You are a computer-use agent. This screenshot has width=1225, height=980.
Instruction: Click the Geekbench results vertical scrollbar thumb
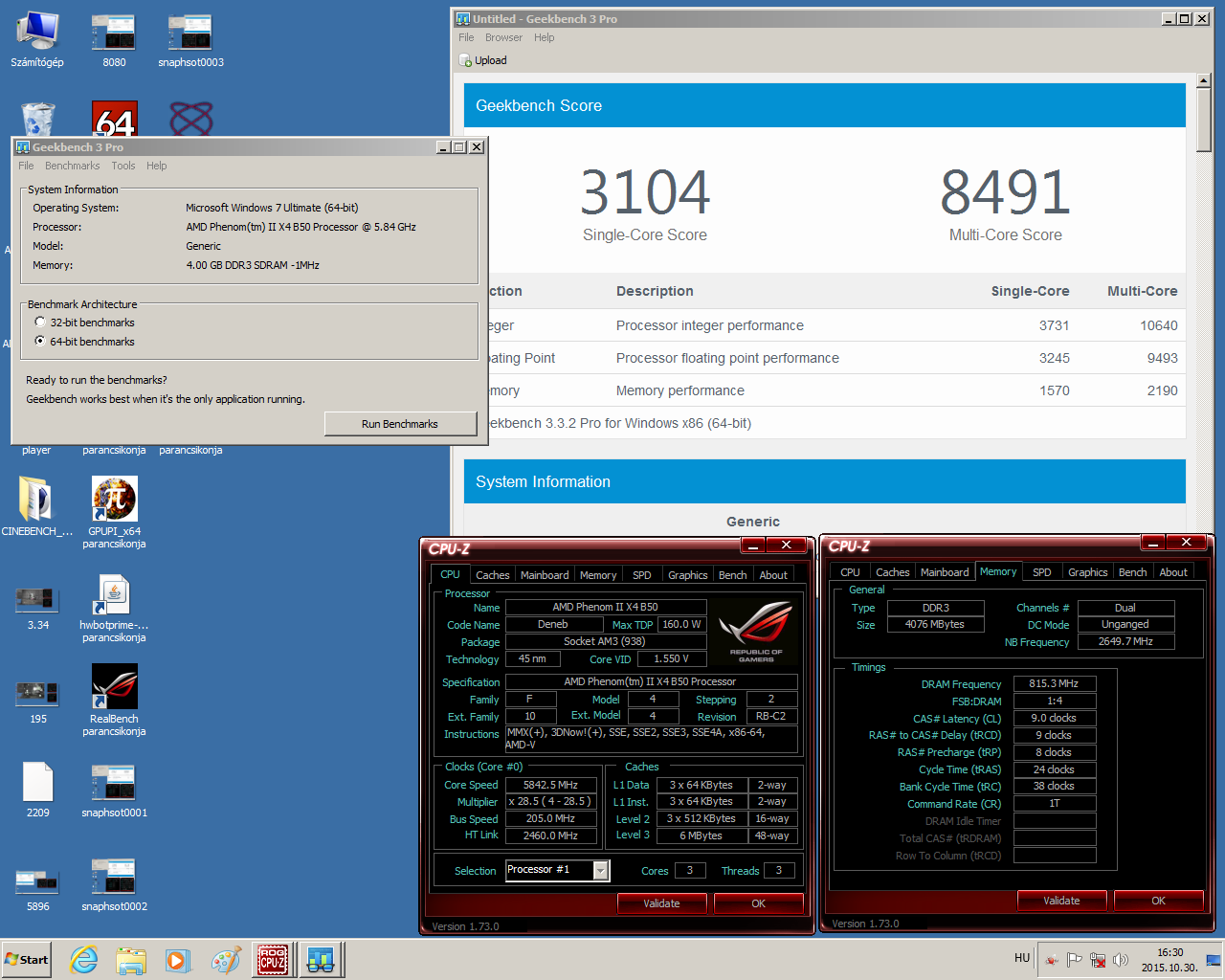coord(1204,120)
